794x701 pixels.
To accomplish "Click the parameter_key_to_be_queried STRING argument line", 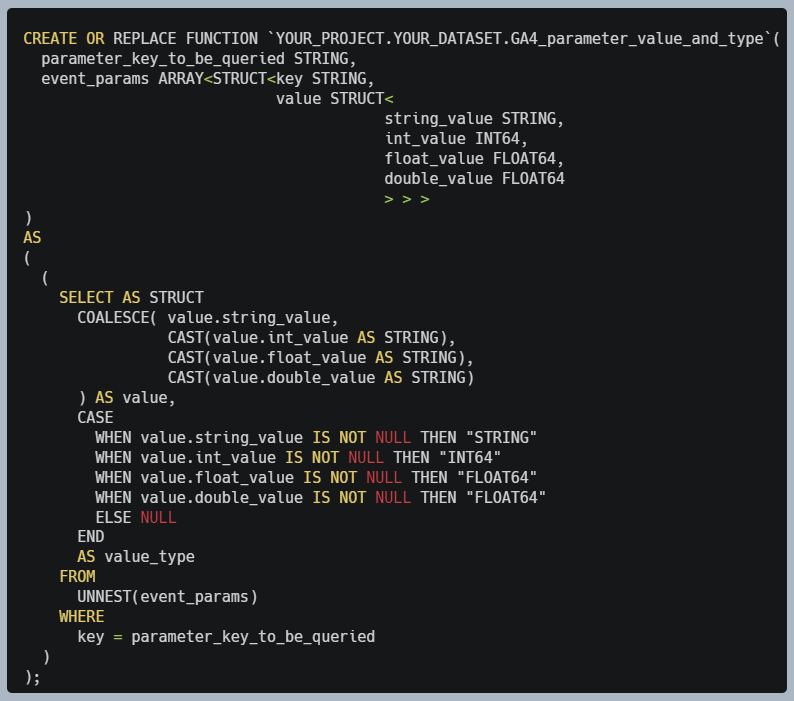I will click(x=198, y=59).
